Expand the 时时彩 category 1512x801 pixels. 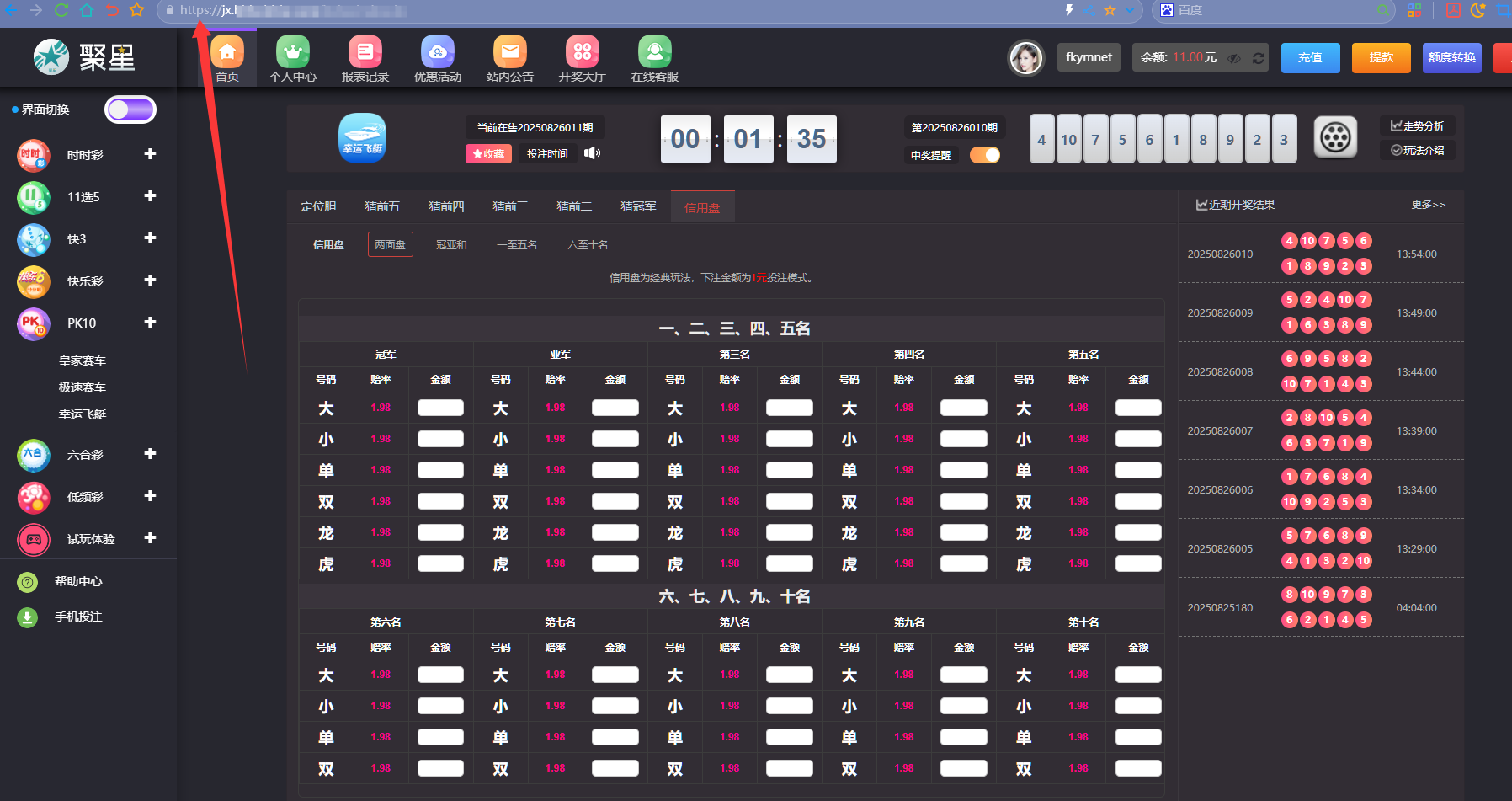(150, 154)
